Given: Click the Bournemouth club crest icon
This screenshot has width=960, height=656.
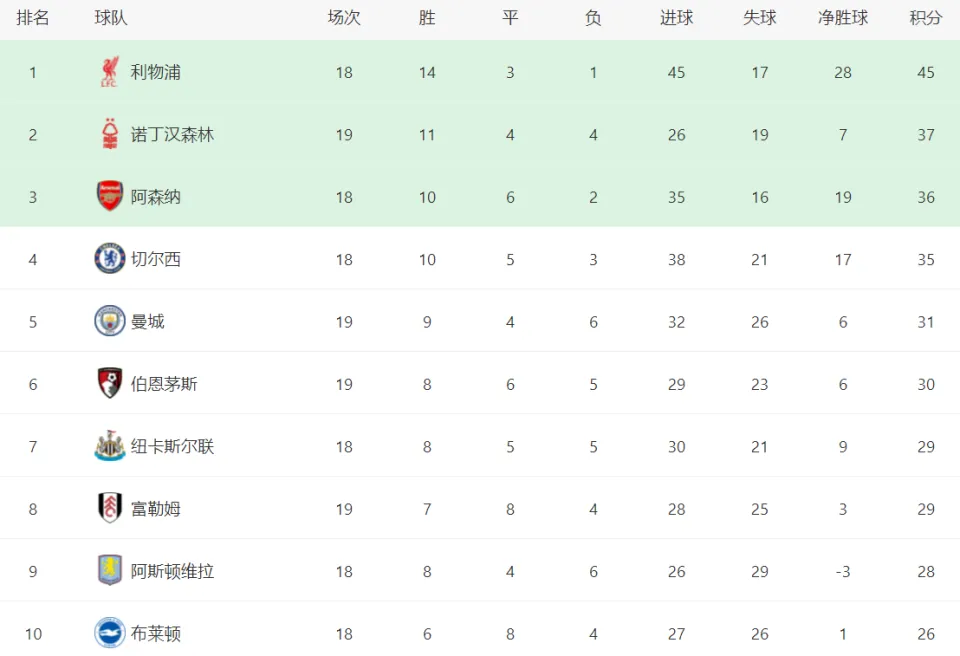Looking at the screenshot, I should click(x=110, y=383).
